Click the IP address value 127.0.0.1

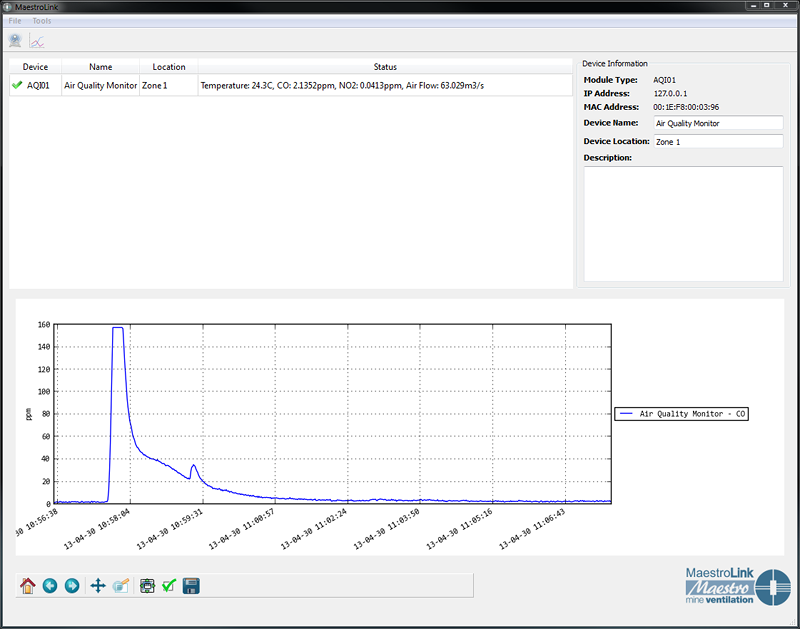point(670,93)
